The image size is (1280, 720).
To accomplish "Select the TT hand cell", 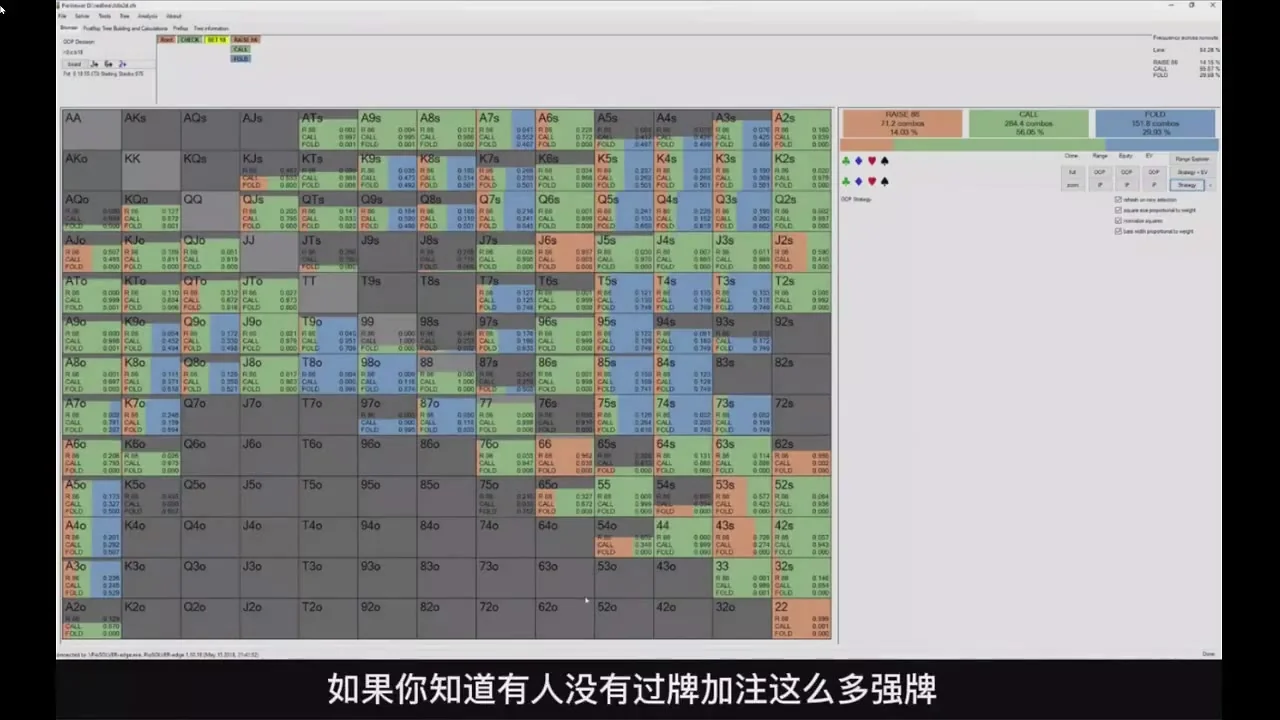I will (328, 292).
